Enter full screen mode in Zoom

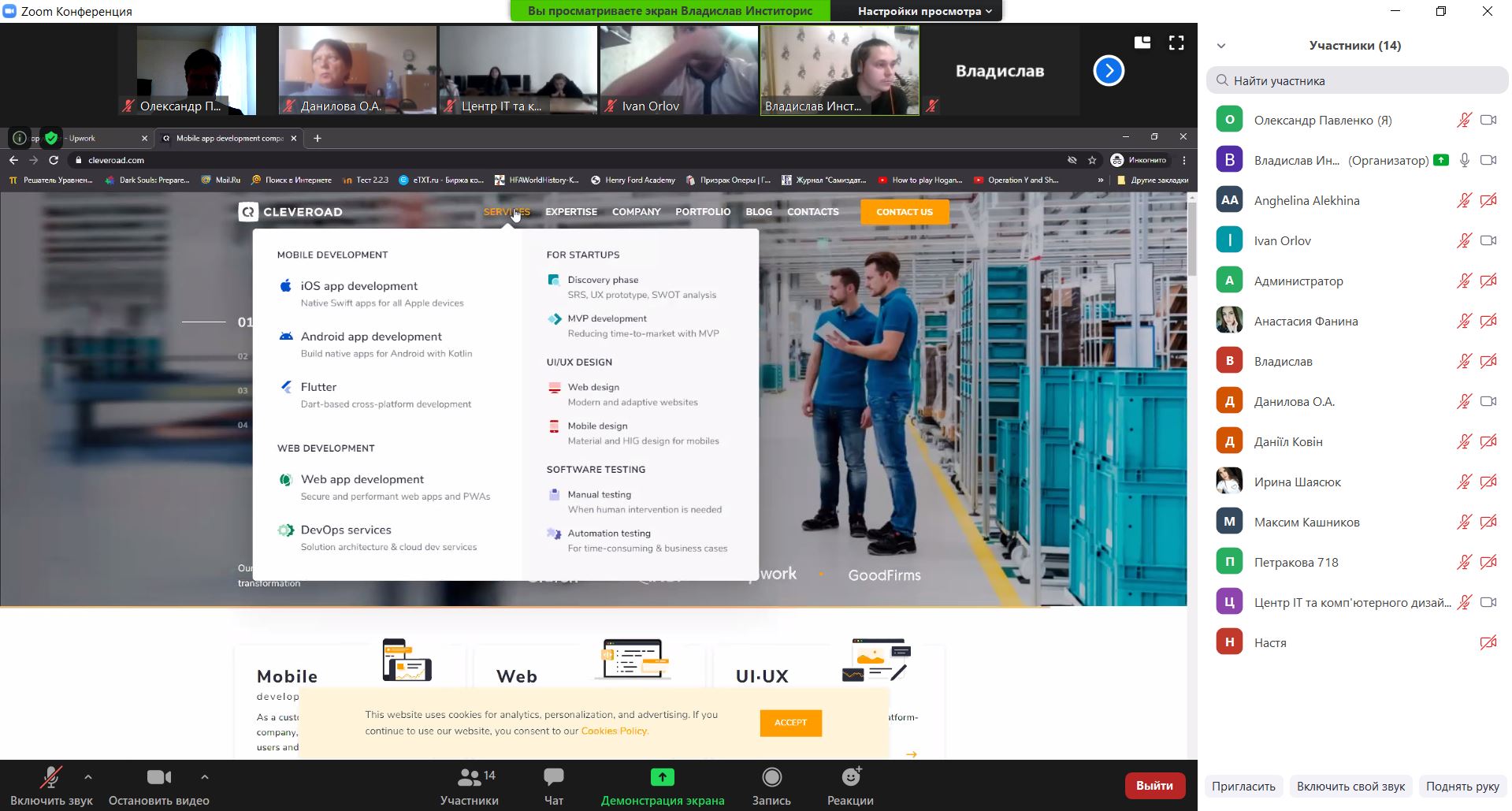[x=1176, y=43]
